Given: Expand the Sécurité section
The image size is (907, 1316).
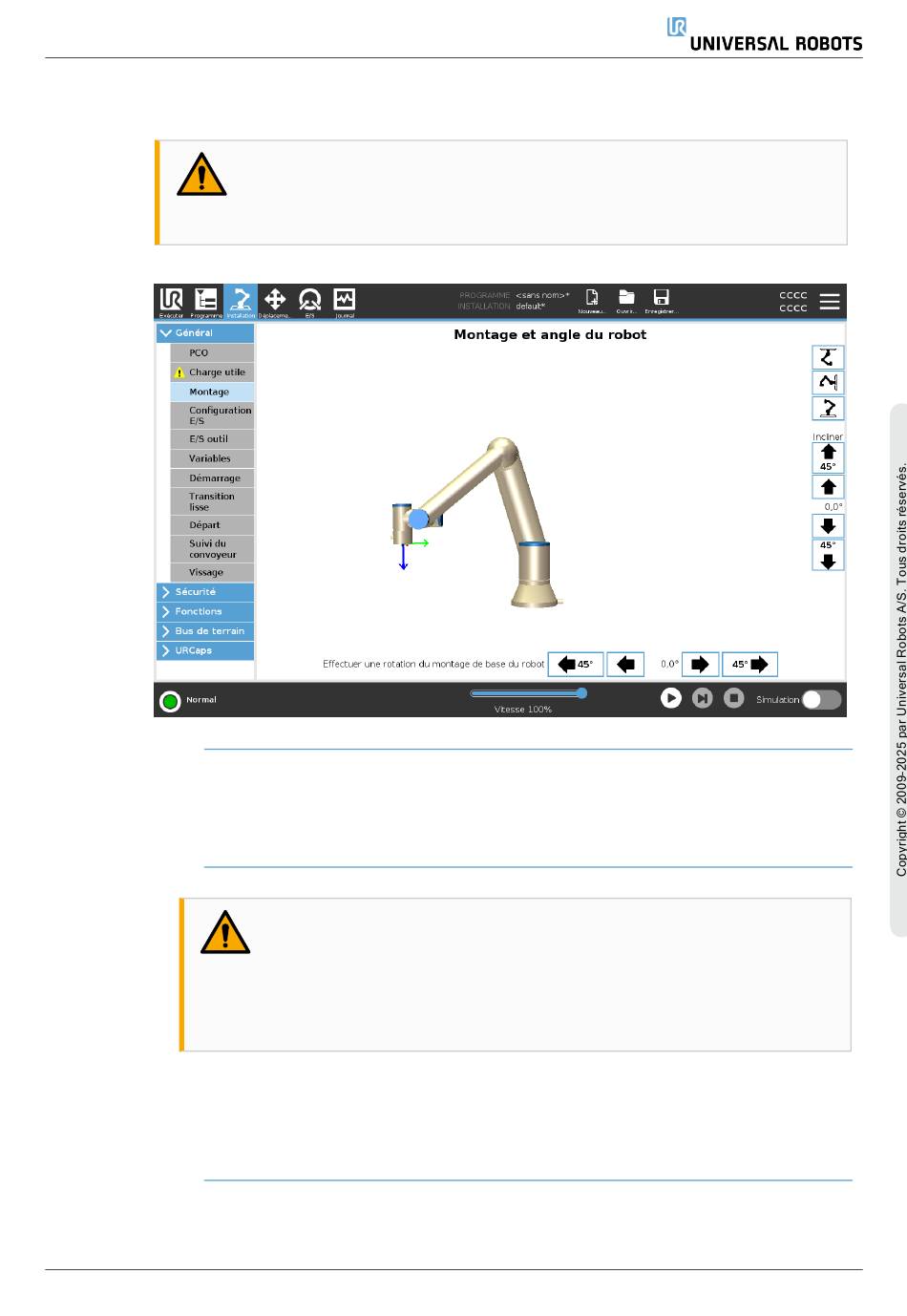Looking at the screenshot, I should point(205,592).
